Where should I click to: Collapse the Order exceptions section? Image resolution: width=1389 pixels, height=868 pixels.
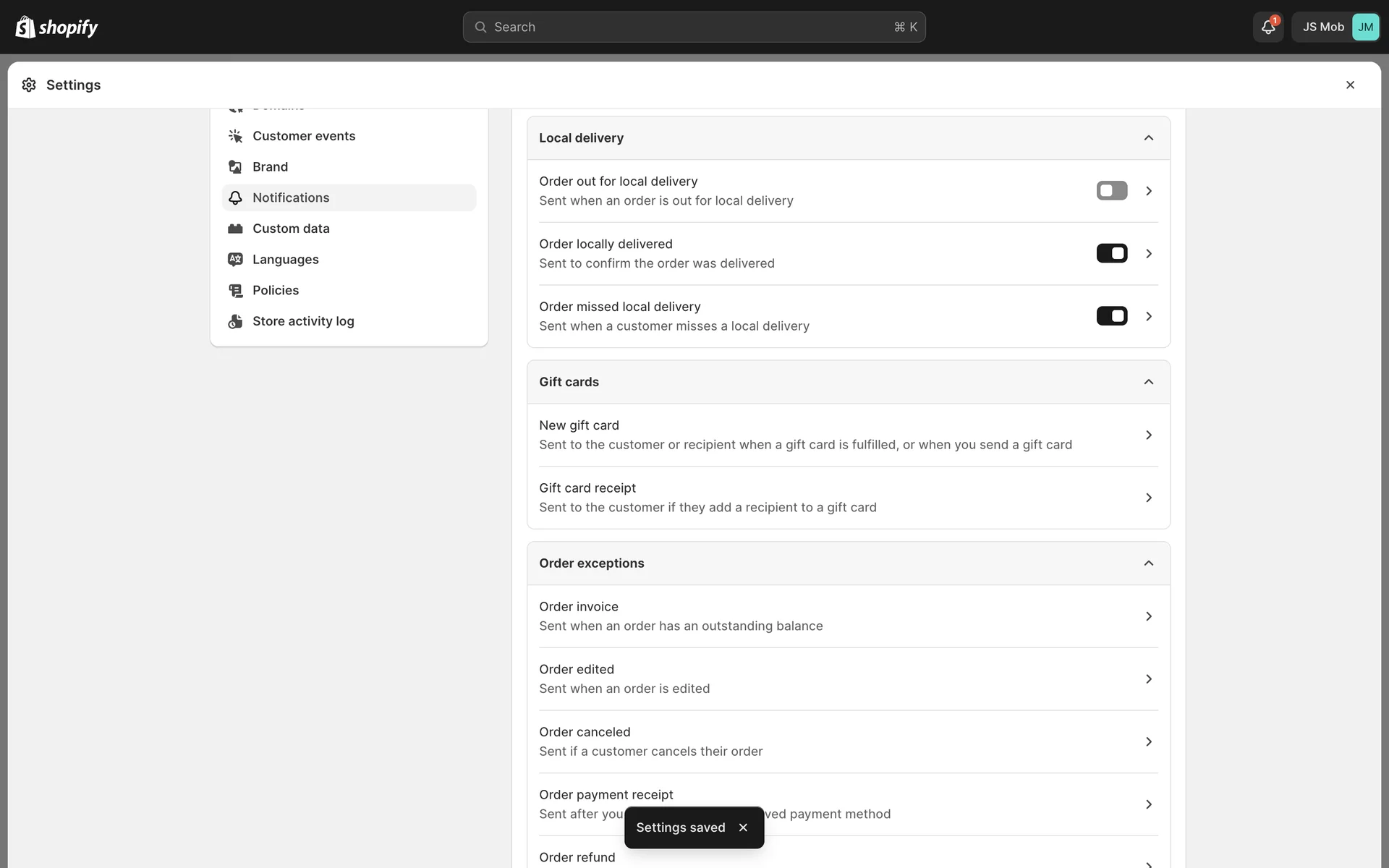coord(1148,563)
